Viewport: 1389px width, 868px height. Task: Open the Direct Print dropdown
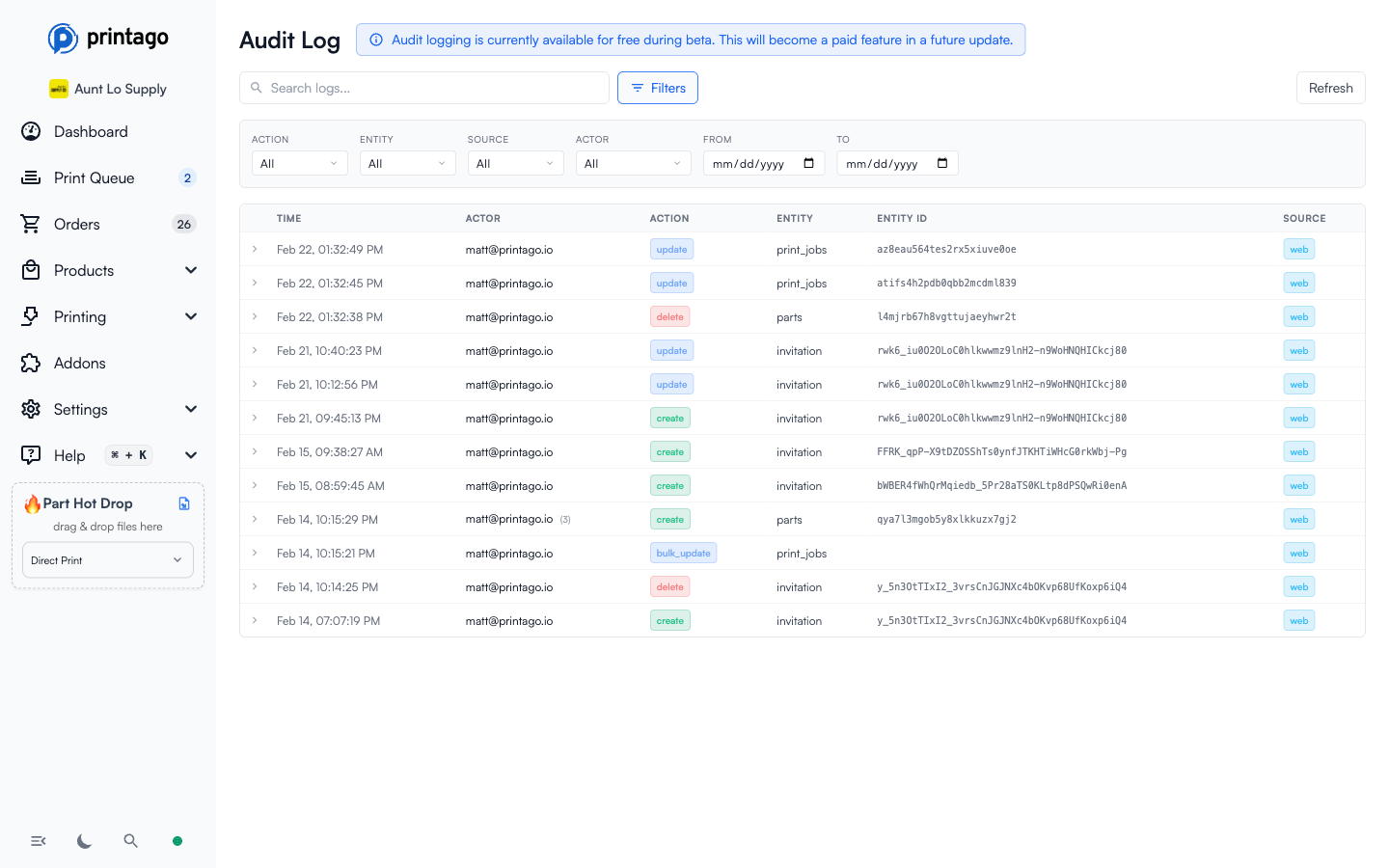pyautogui.click(x=107, y=559)
